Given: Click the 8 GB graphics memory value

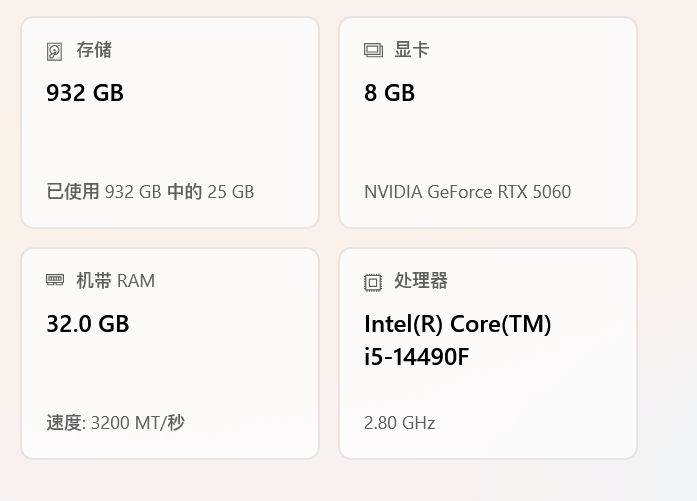Looking at the screenshot, I should (389, 93).
